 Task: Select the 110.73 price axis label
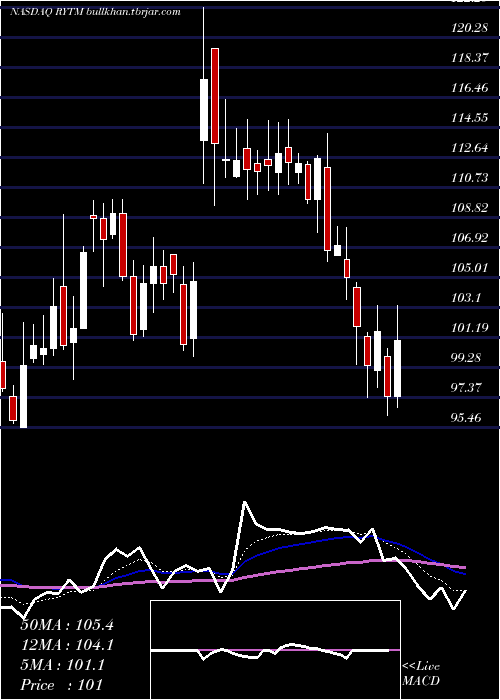click(470, 178)
